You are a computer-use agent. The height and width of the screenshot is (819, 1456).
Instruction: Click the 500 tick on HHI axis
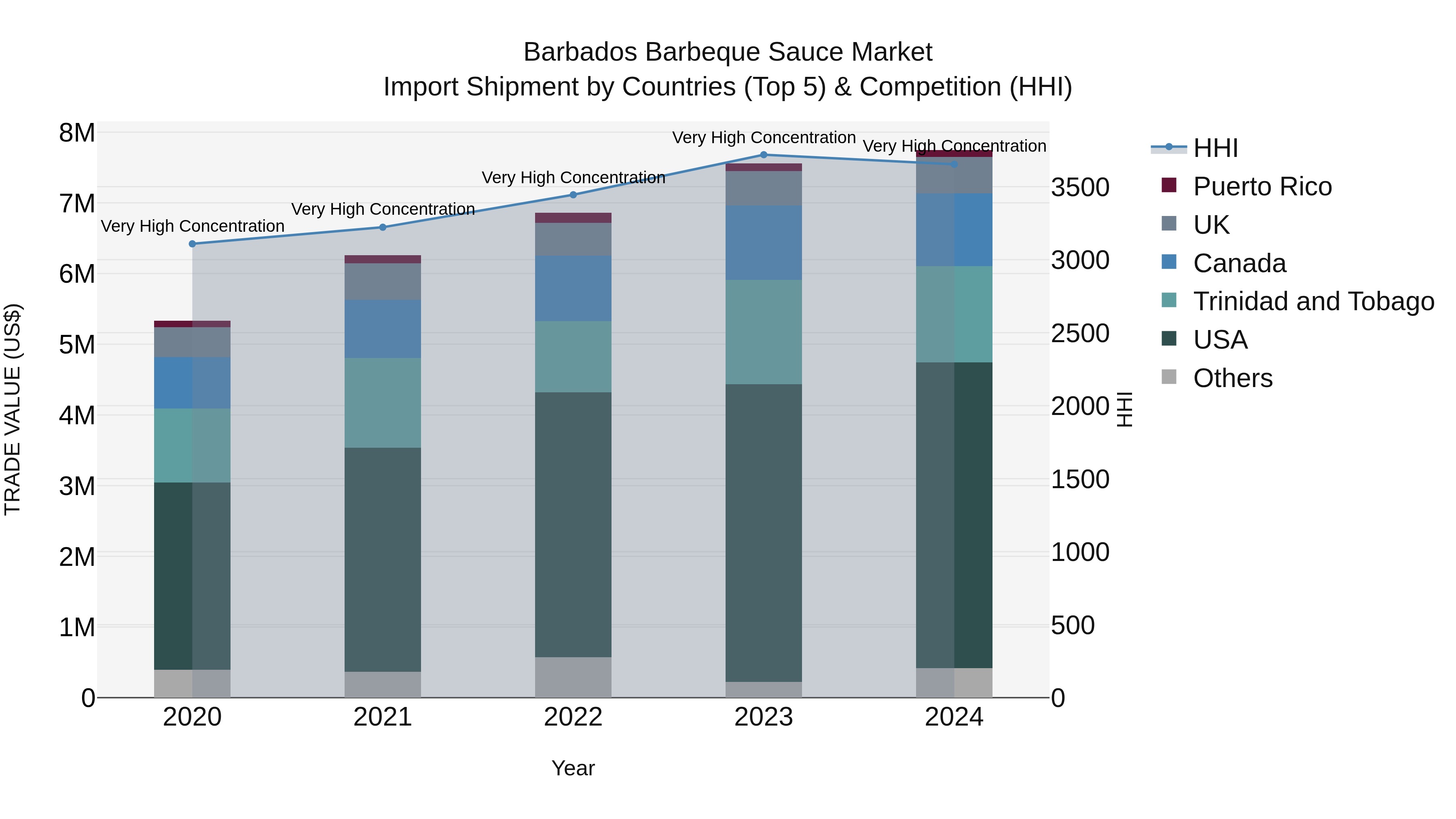pos(1073,625)
